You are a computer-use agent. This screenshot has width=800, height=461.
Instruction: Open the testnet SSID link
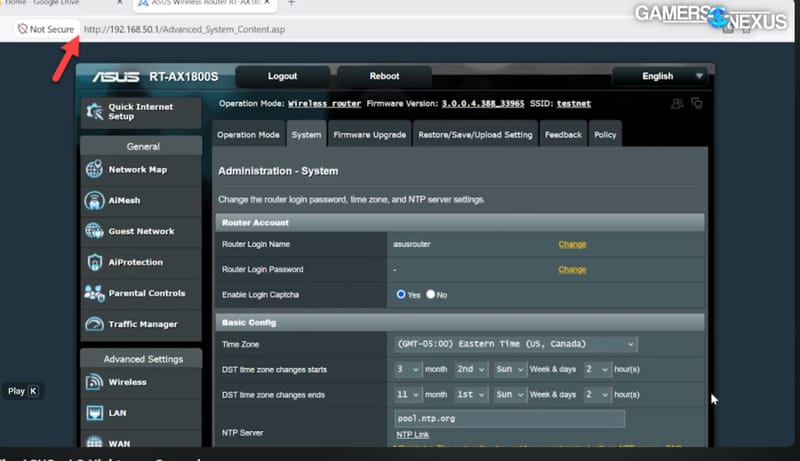[573, 104]
